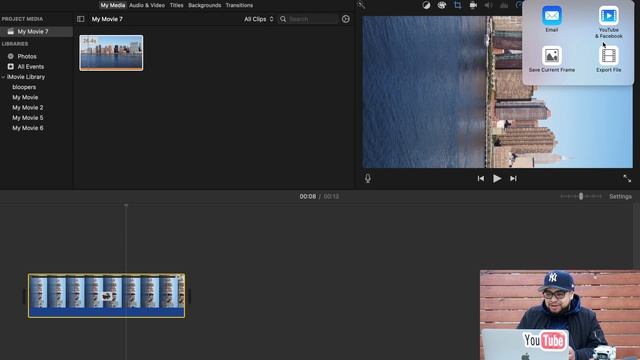The height and width of the screenshot is (360, 640).
Task: Select the Photos library
Action: coord(27,56)
